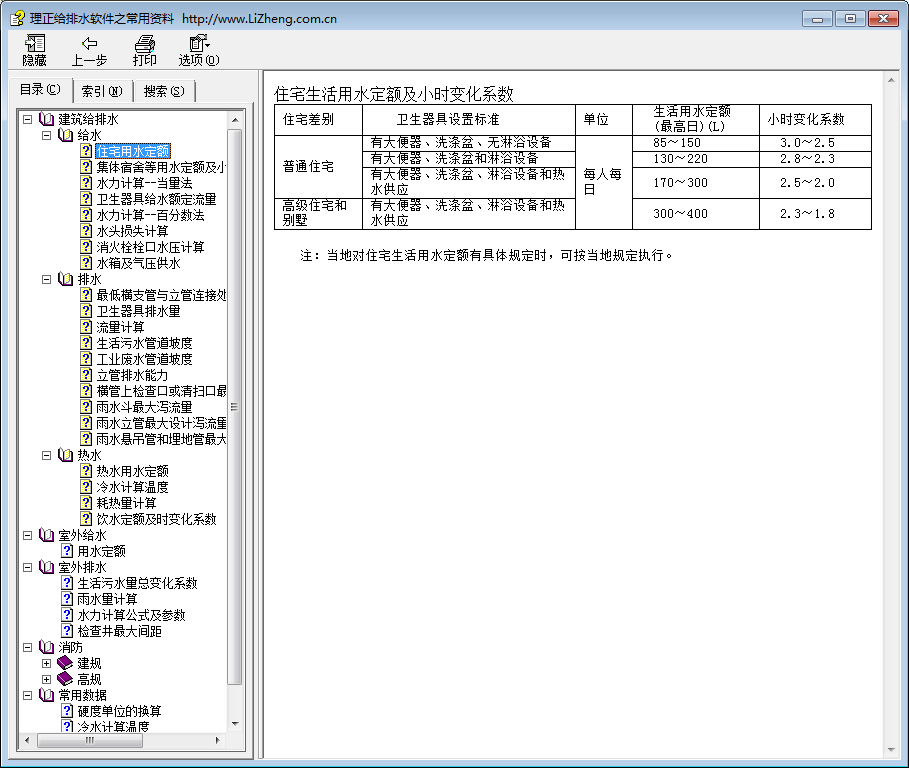Expand the 高规 tree node
The image size is (909, 768).
tap(47, 679)
